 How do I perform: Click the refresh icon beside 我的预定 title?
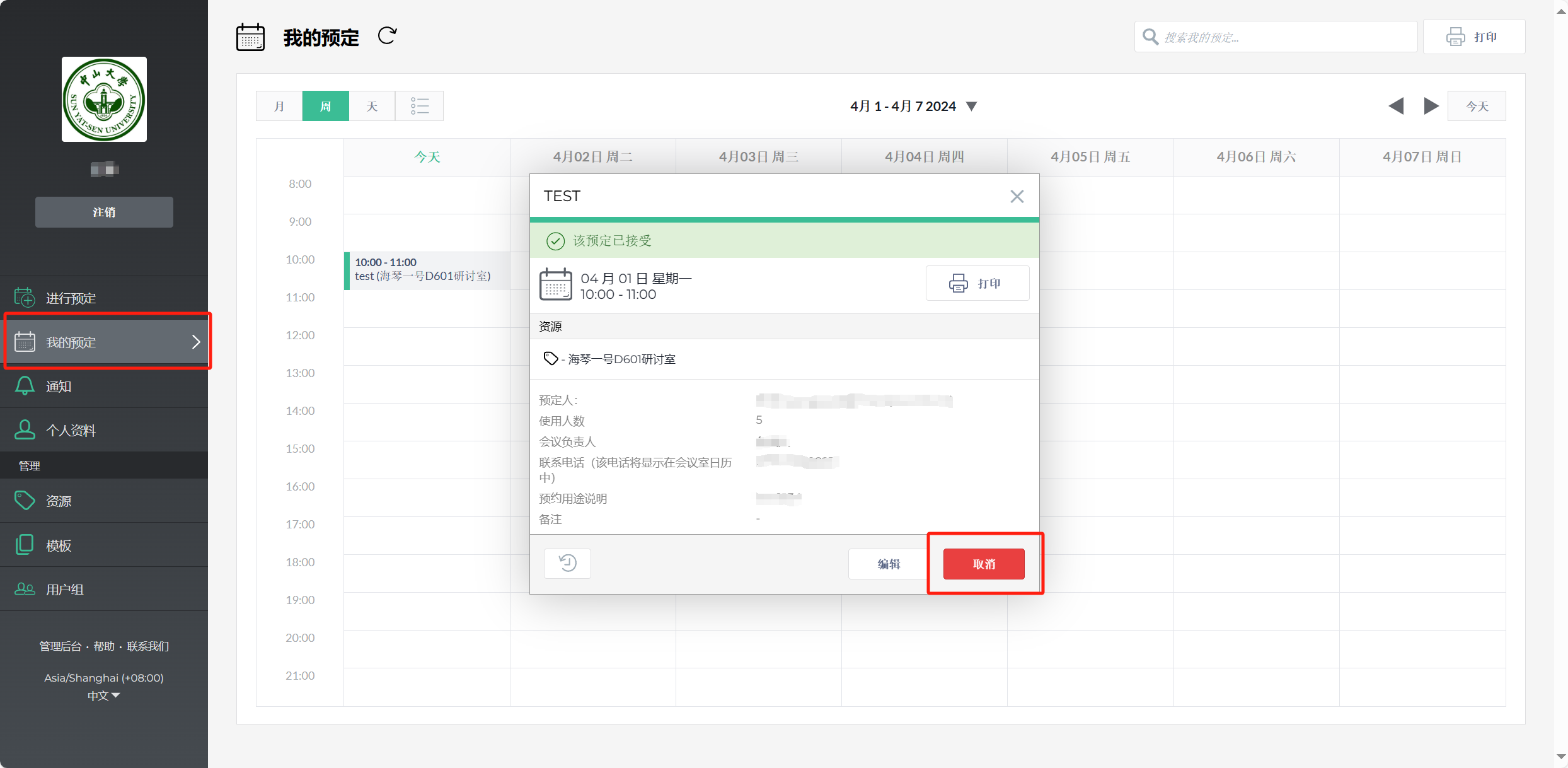pyautogui.click(x=387, y=36)
